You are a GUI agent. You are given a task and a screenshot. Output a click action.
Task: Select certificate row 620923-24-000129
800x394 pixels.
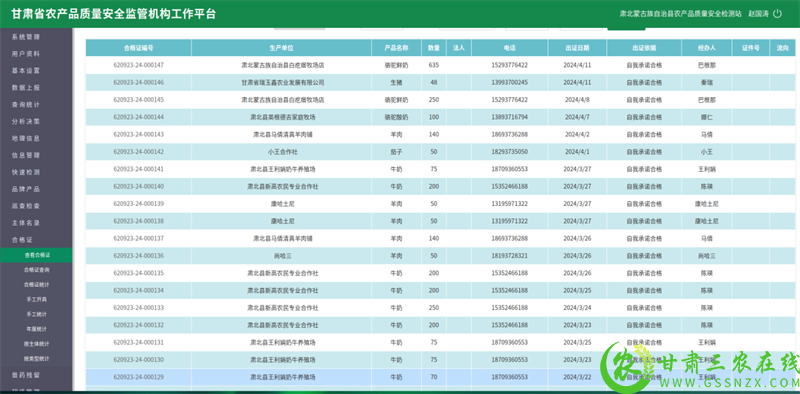click(x=443, y=377)
